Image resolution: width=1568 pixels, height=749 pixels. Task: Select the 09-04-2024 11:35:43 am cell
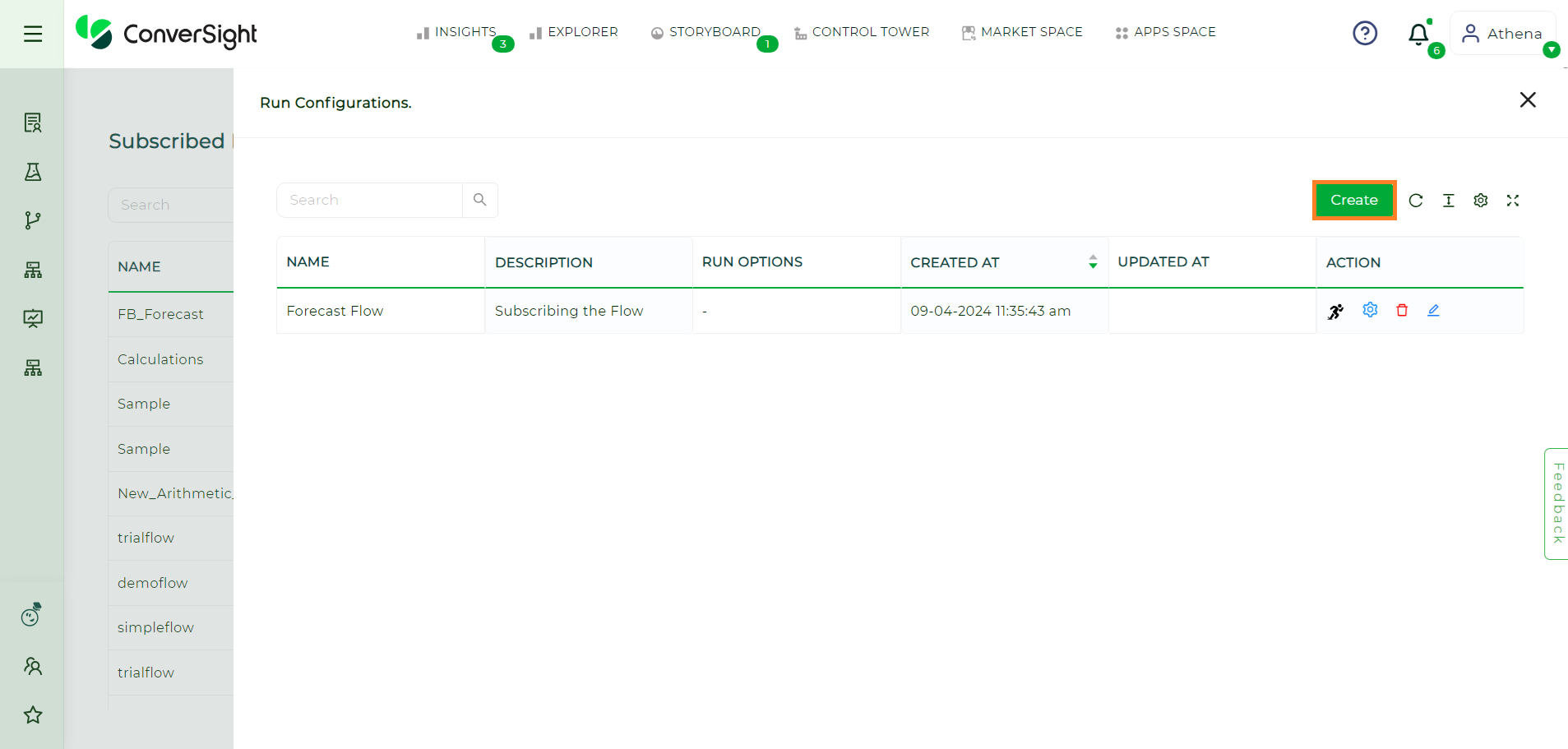tap(1004, 311)
